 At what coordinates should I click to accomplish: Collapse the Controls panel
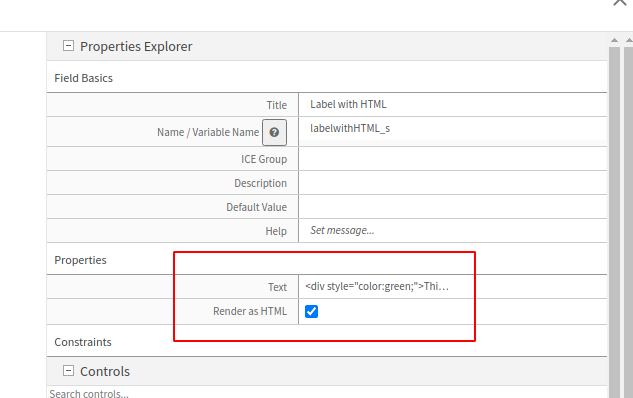click(68, 371)
